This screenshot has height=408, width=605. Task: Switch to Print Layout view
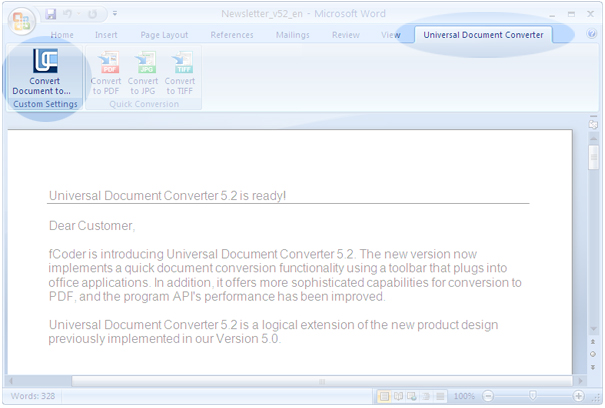384,396
